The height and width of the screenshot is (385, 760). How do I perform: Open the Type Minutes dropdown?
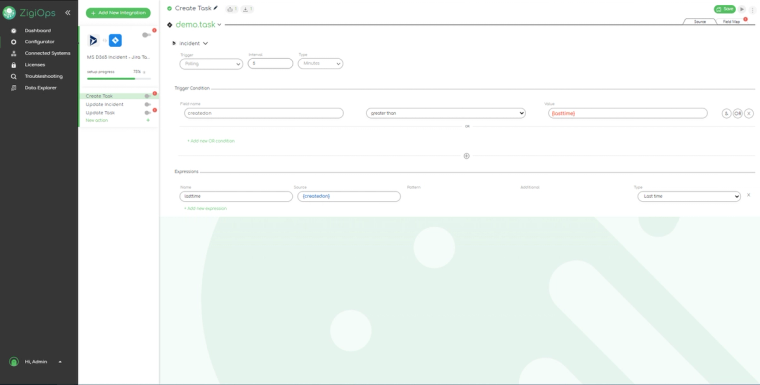tap(320, 64)
